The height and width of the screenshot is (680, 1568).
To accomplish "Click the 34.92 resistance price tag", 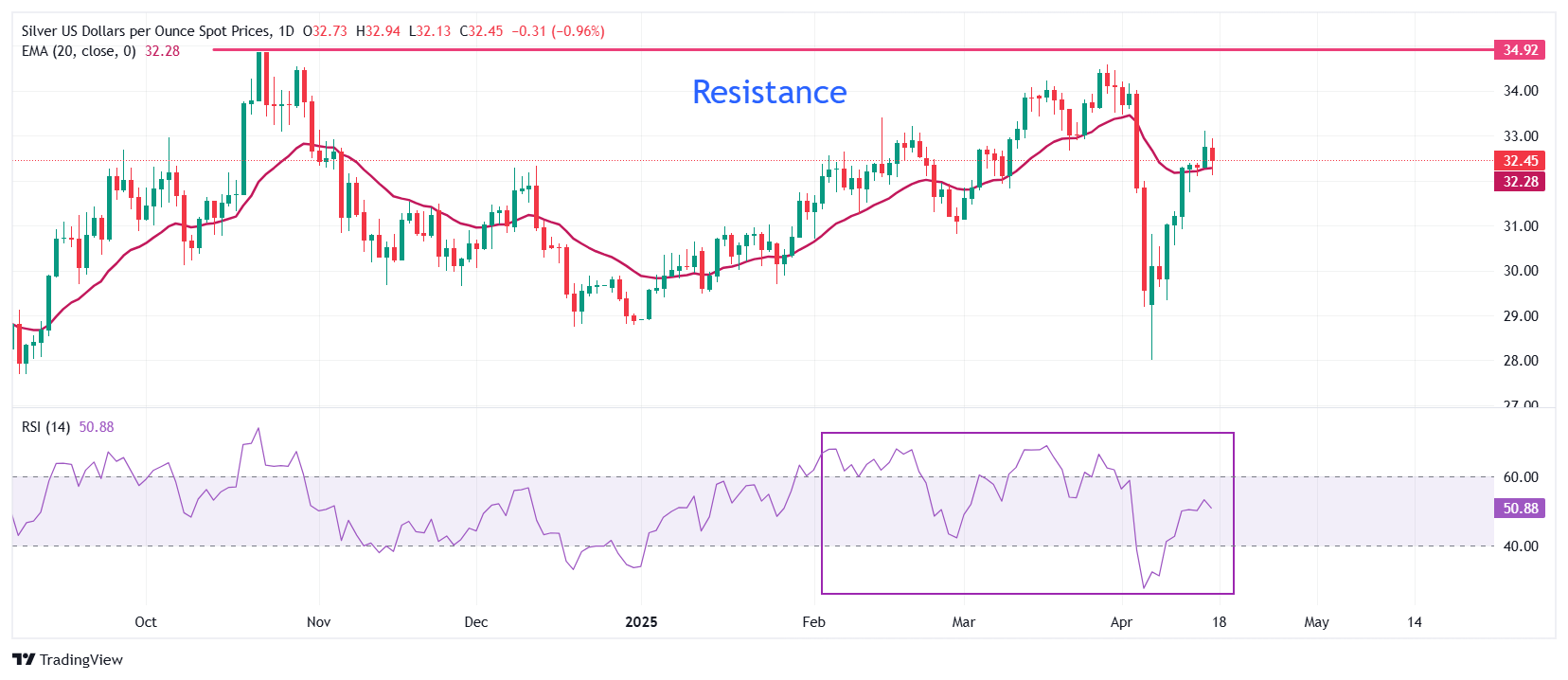I will point(1520,50).
